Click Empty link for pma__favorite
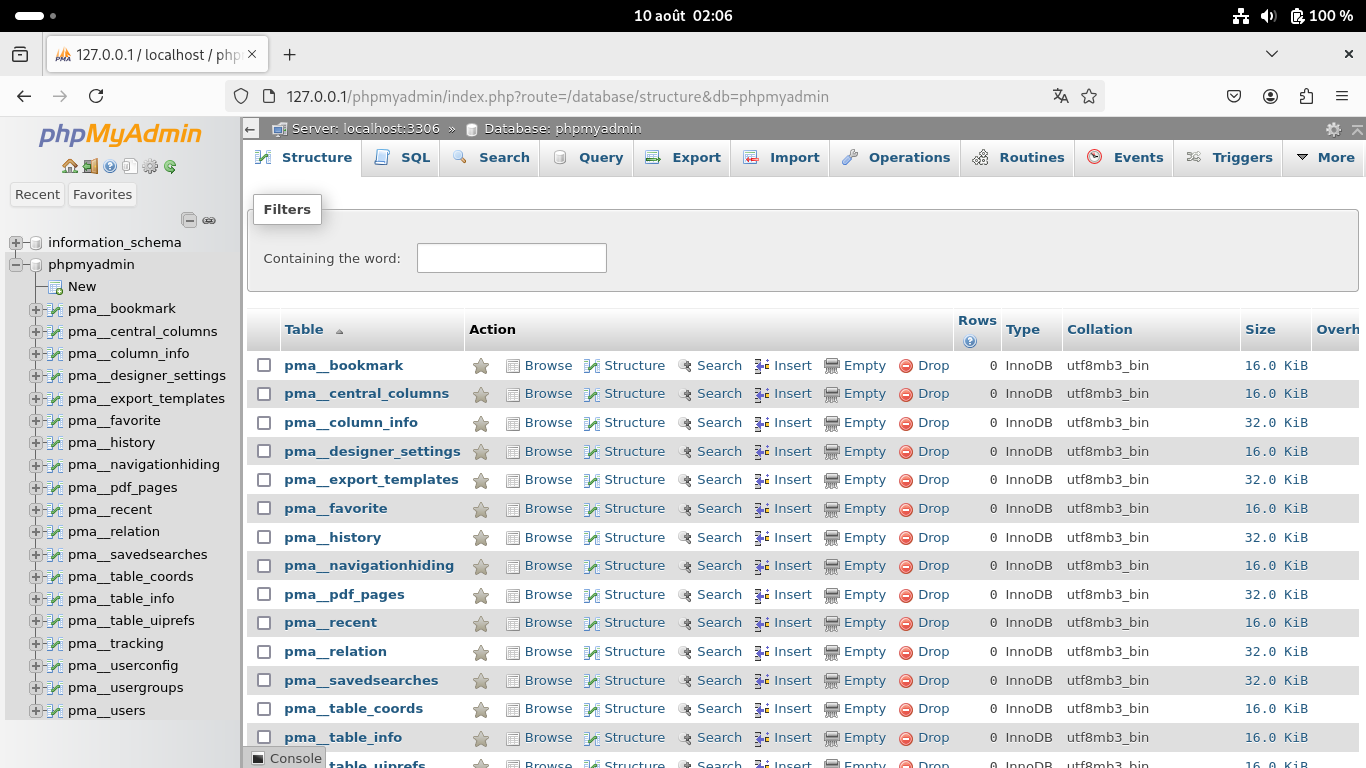Image resolution: width=1366 pixels, height=768 pixels. coord(855,509)
